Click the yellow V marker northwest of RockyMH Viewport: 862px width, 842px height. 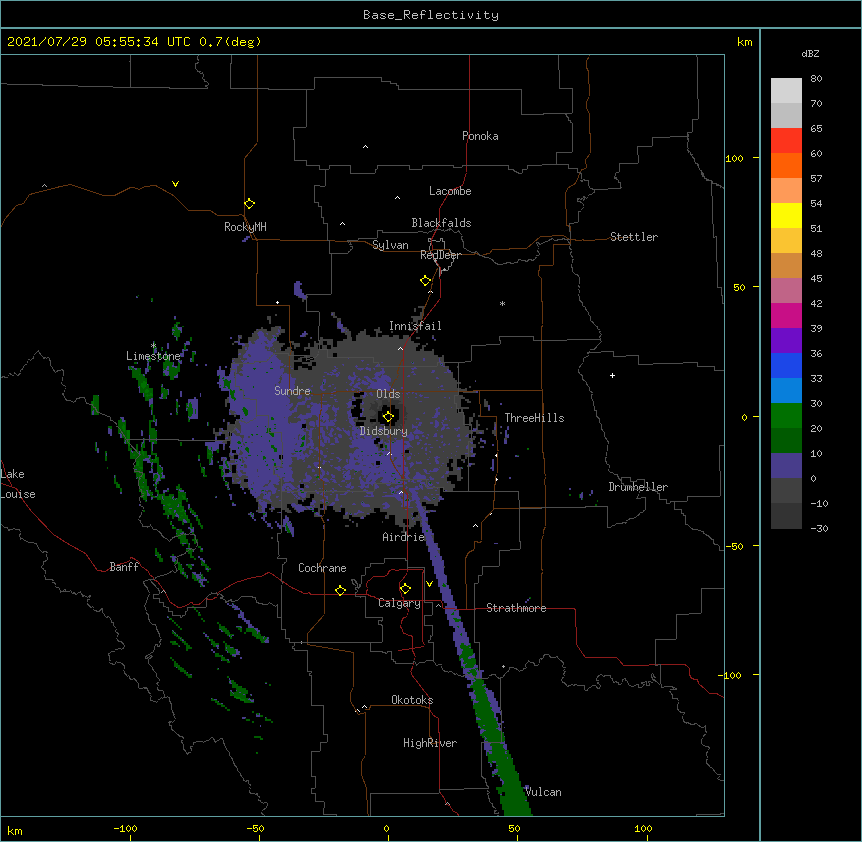point(175,184)
